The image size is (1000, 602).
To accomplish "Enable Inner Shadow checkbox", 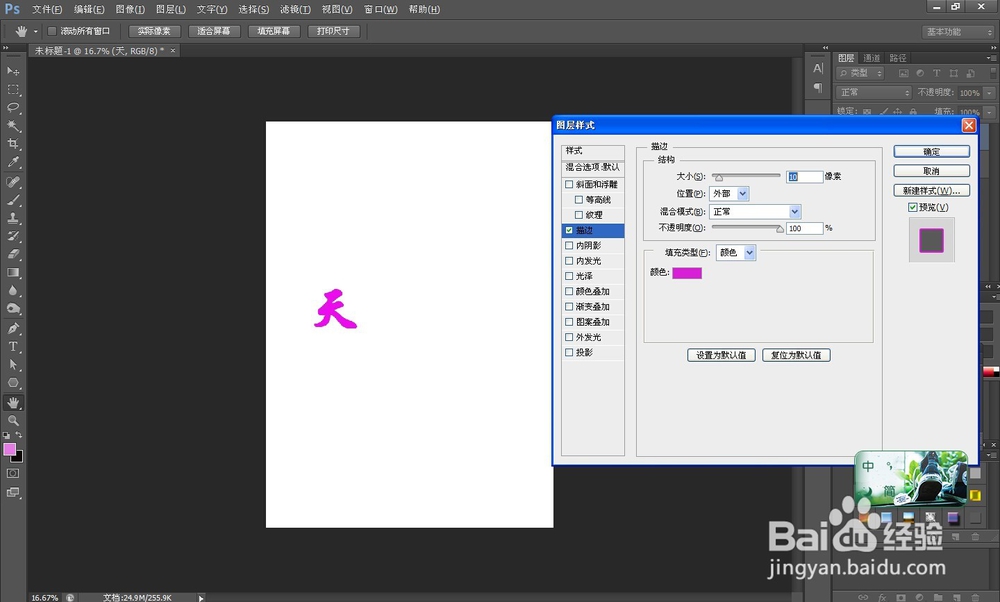I will 569,246.
